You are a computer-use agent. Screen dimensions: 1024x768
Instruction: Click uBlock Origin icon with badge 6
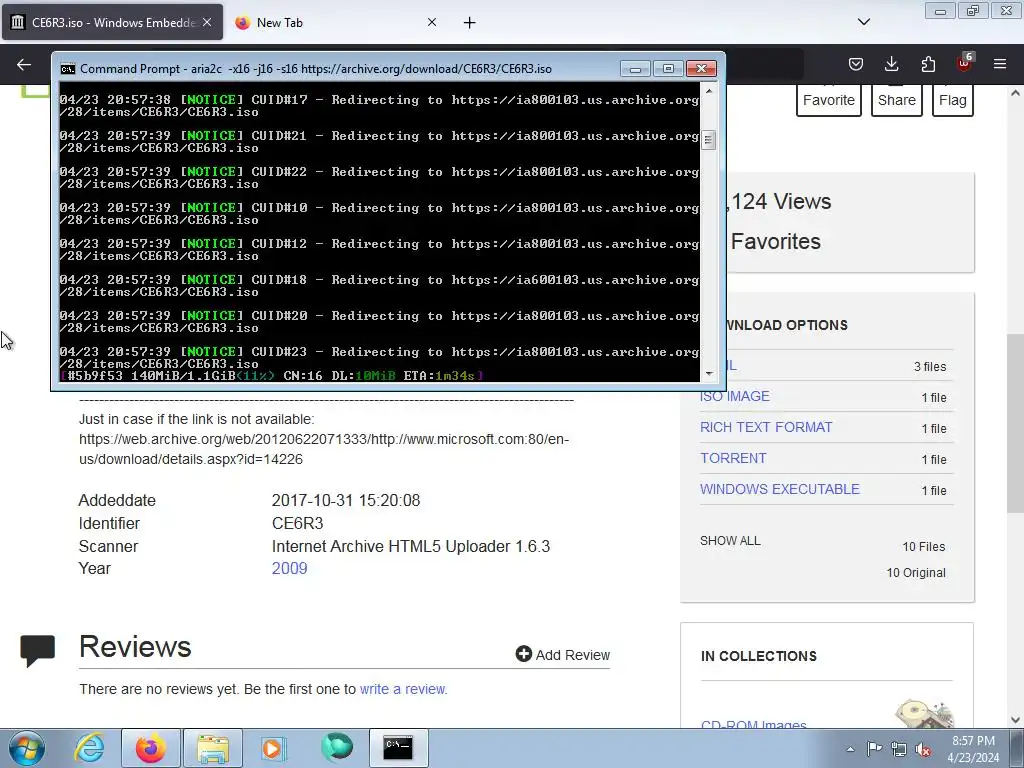tap(964, 63)
